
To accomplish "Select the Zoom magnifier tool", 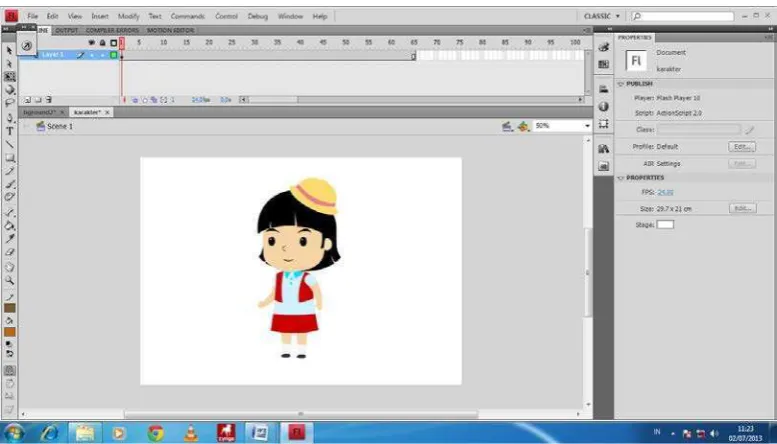I will tap(9, 280).
